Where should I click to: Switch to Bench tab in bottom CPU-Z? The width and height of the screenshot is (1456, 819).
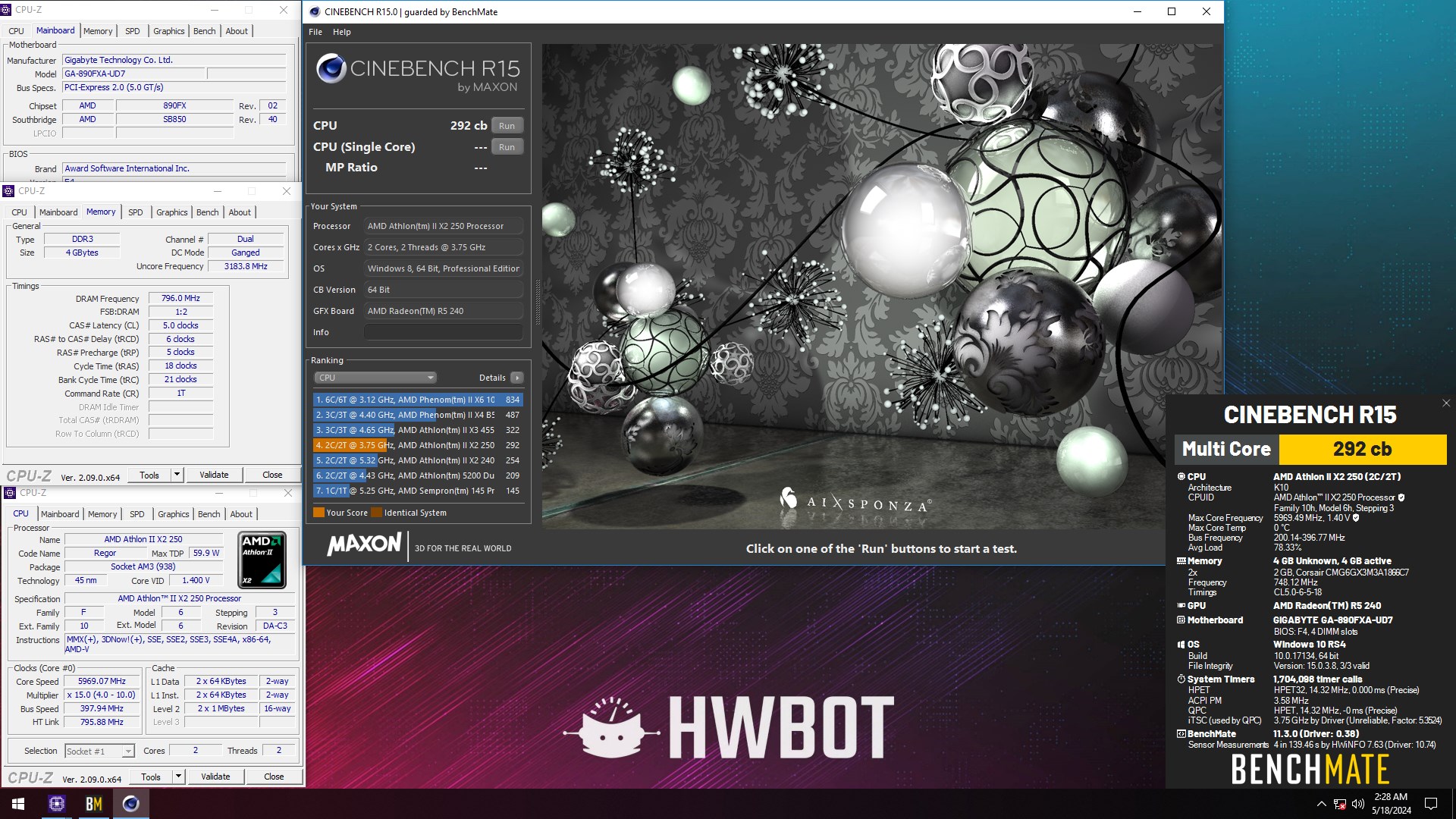[209, 514]
